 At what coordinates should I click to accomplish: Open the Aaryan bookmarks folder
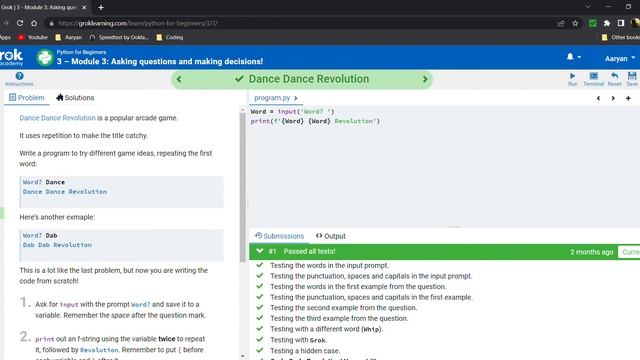tap(69, 37)
